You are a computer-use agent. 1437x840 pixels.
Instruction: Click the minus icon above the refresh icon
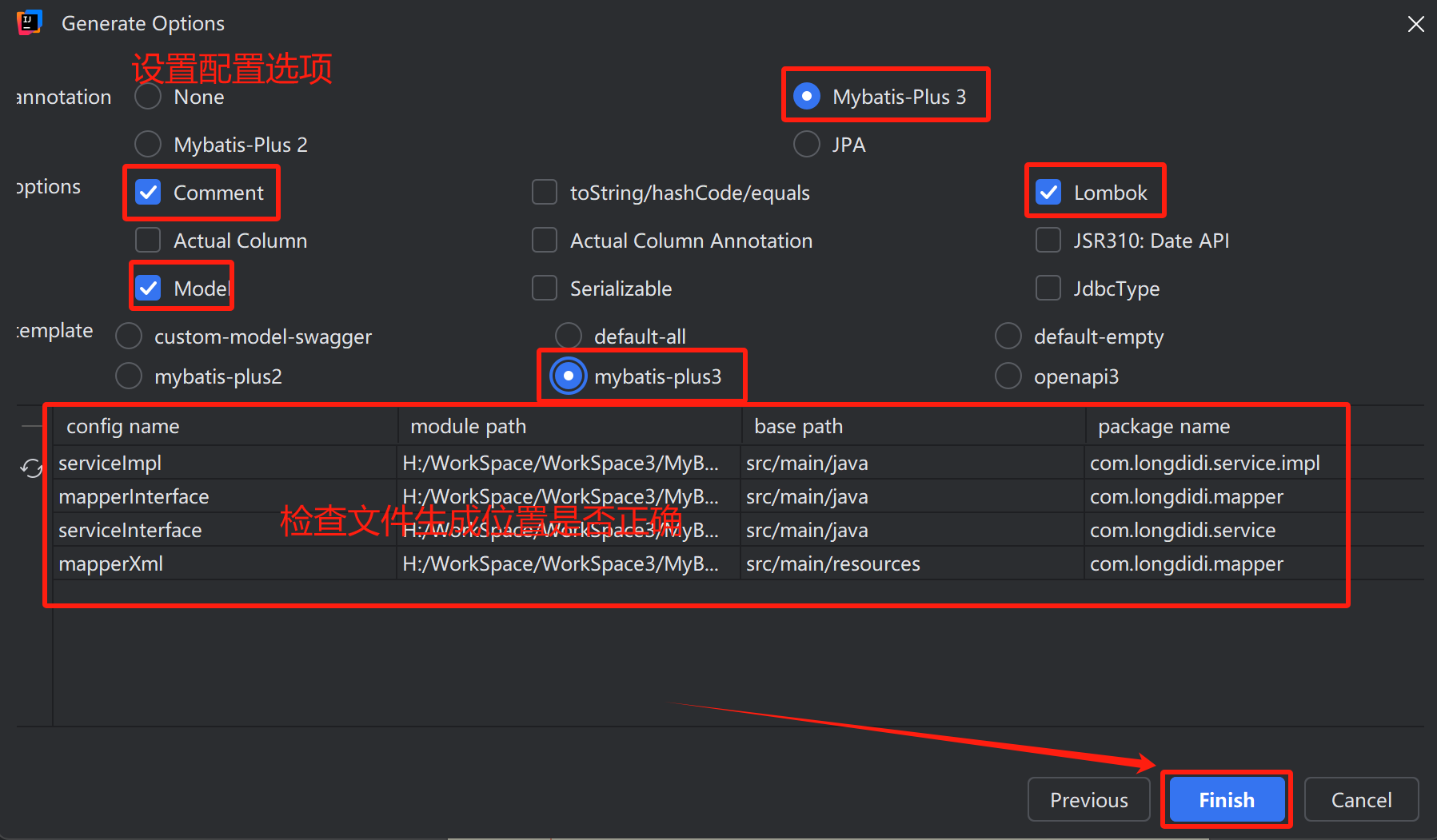(x=32, y=426)
